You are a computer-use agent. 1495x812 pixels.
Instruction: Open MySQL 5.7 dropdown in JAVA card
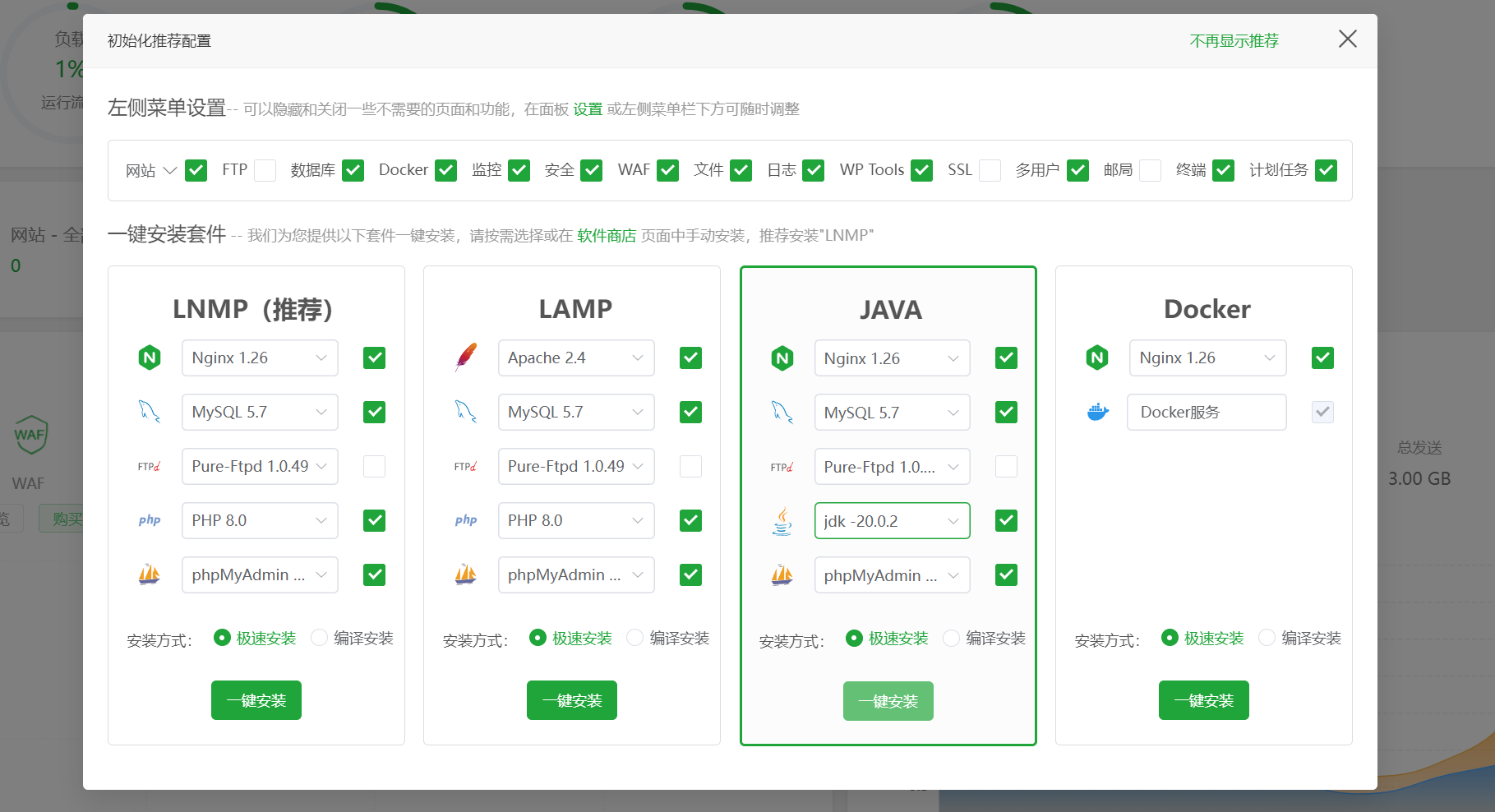point(893,413)
